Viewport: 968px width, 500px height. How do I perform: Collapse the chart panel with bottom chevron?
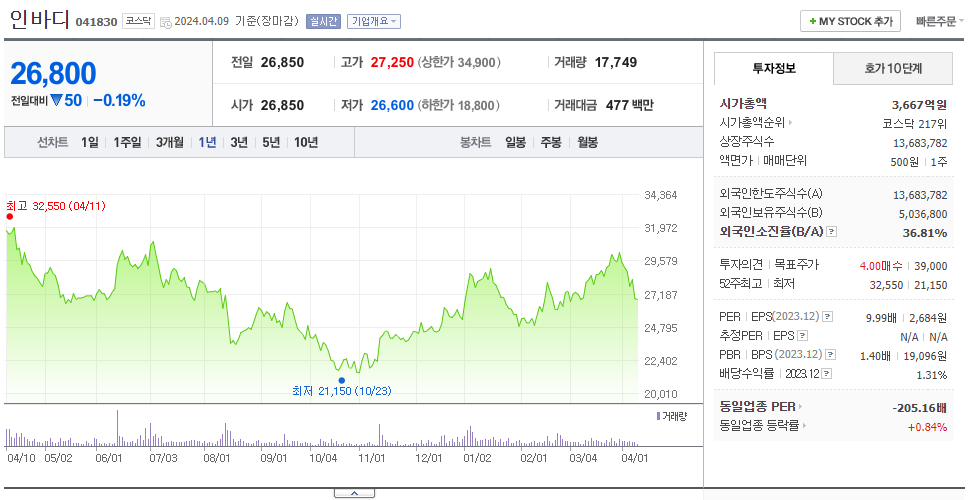[354, 493]
